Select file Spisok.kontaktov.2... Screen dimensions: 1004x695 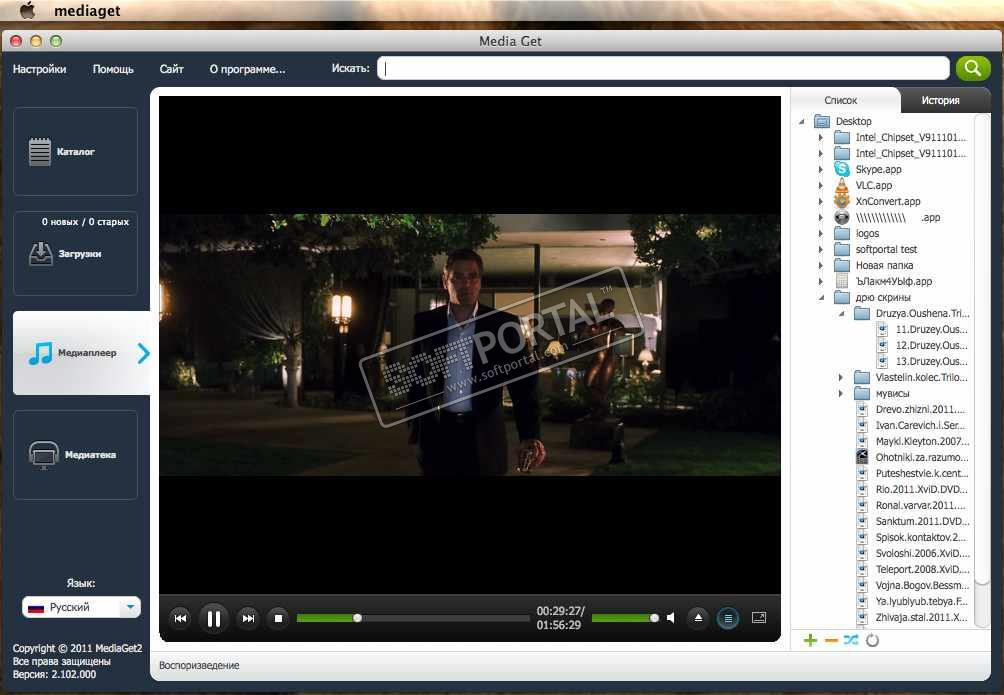point(921,537)
